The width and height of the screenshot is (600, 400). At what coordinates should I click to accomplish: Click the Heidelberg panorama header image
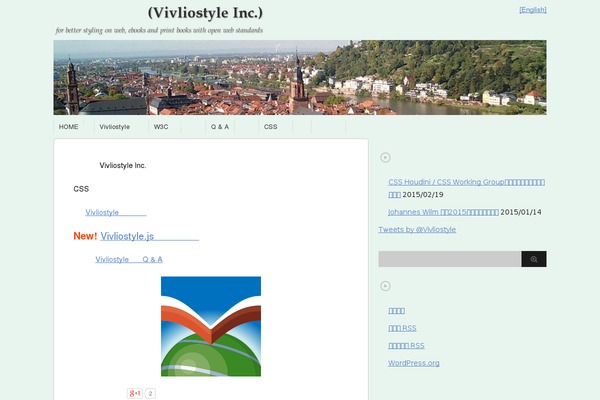(300, 77)
